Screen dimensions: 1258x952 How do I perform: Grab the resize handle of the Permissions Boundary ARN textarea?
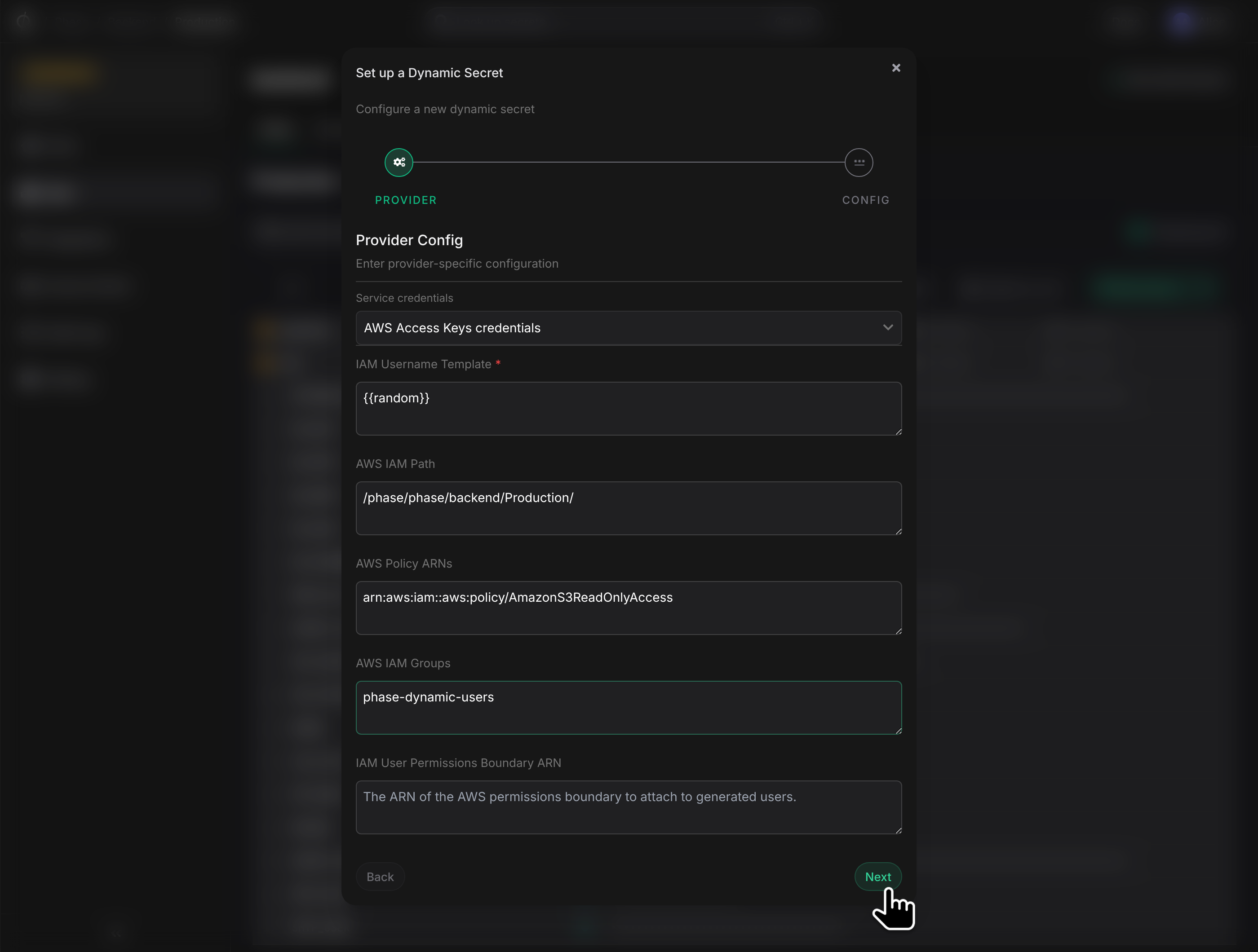point(898,830)
